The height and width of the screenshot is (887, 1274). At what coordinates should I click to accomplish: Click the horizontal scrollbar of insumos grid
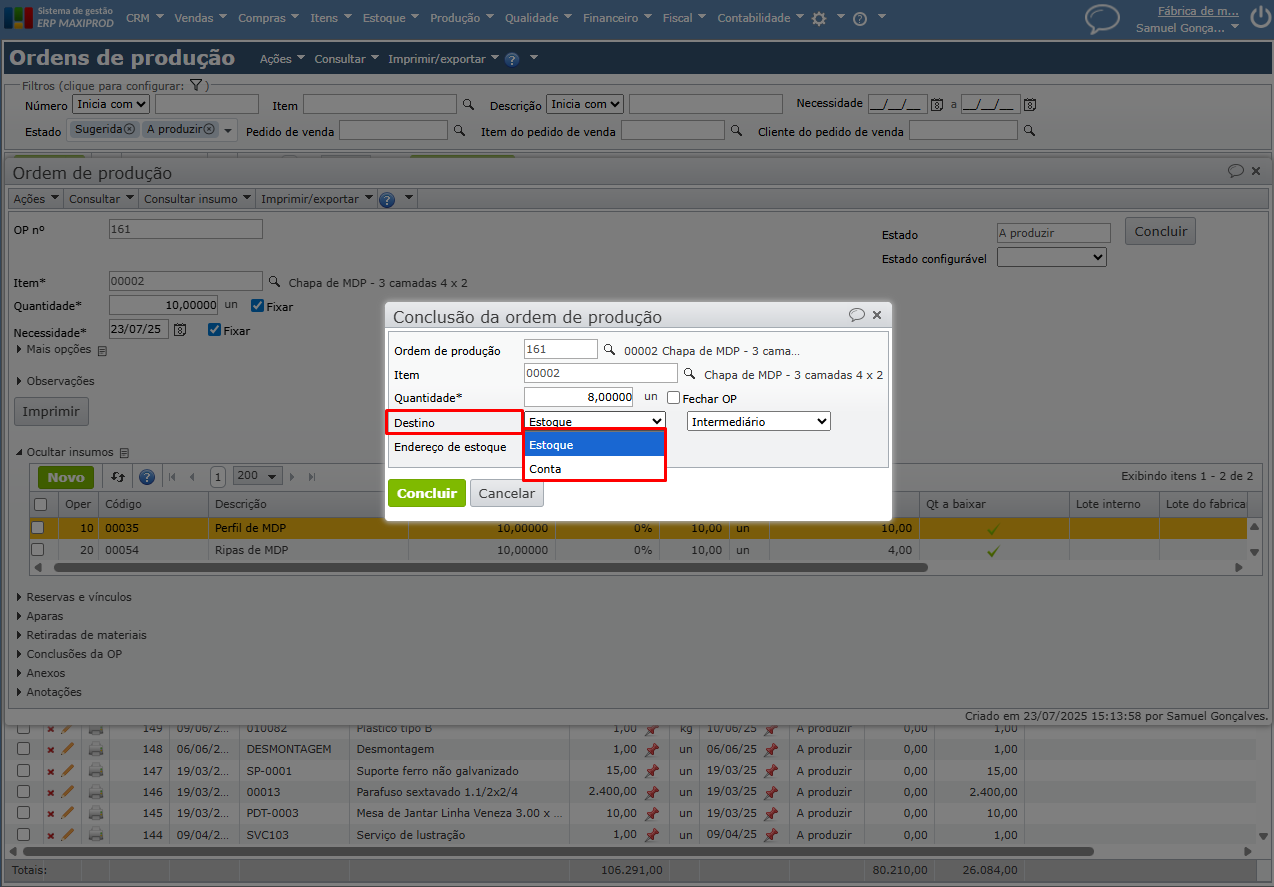[x=490, y=567]
